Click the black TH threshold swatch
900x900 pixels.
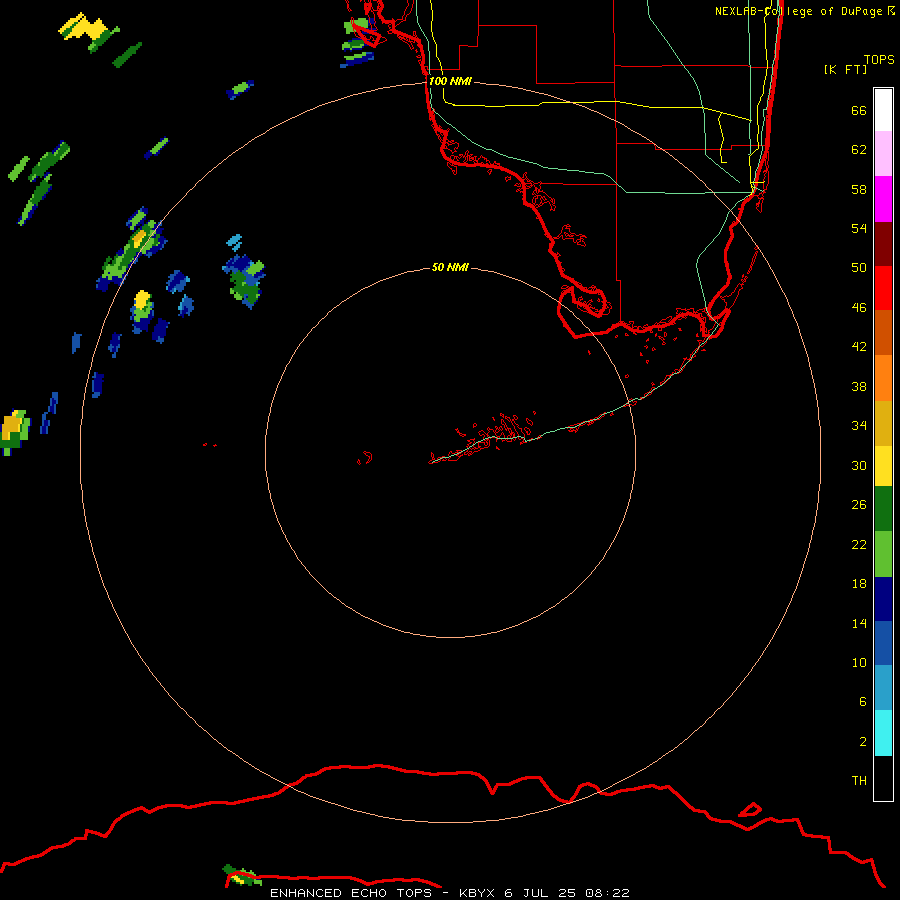click(883, 778)
